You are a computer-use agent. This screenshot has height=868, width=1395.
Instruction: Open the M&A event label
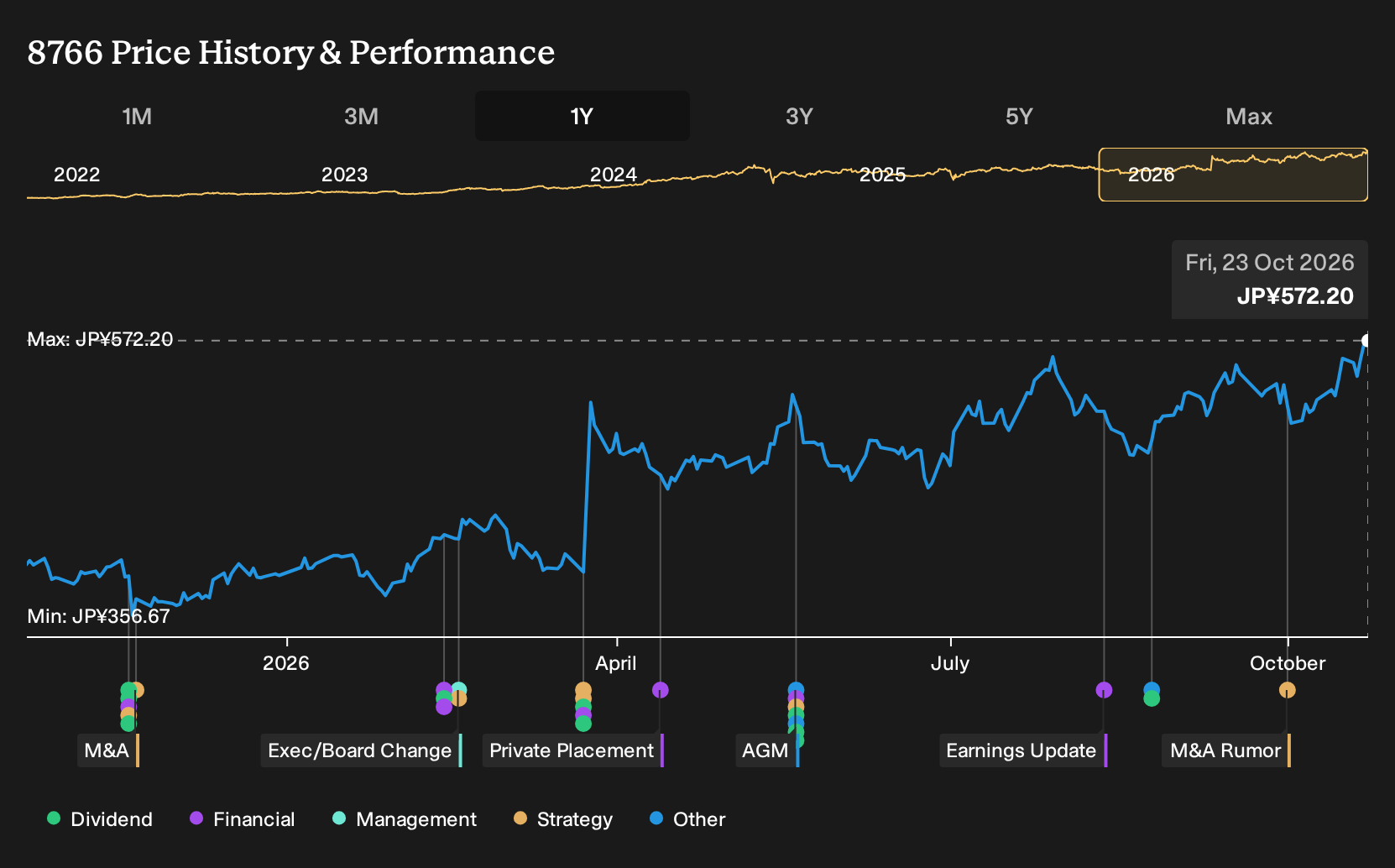pos(109,750)
